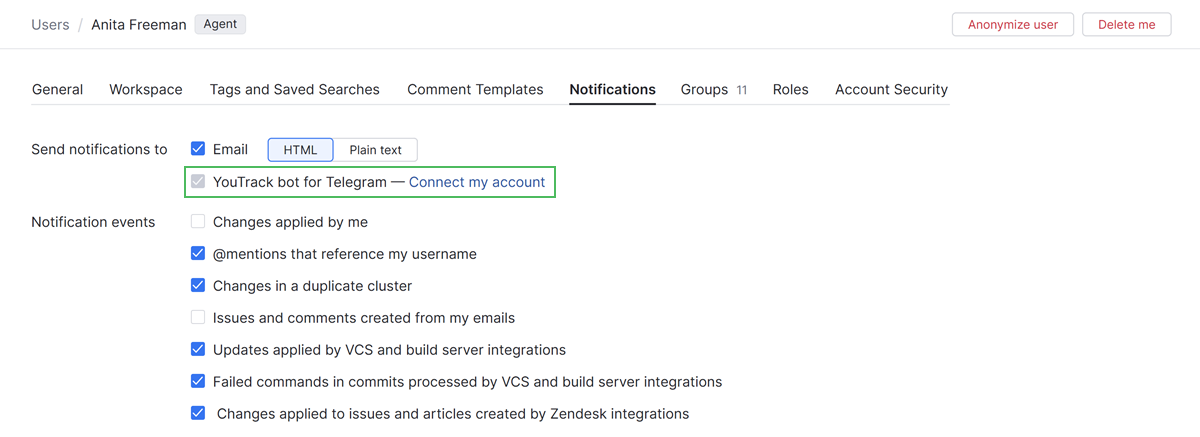Check 'Changes applied by me' option
Viewport: 1200px width, 437px height.
198,222
